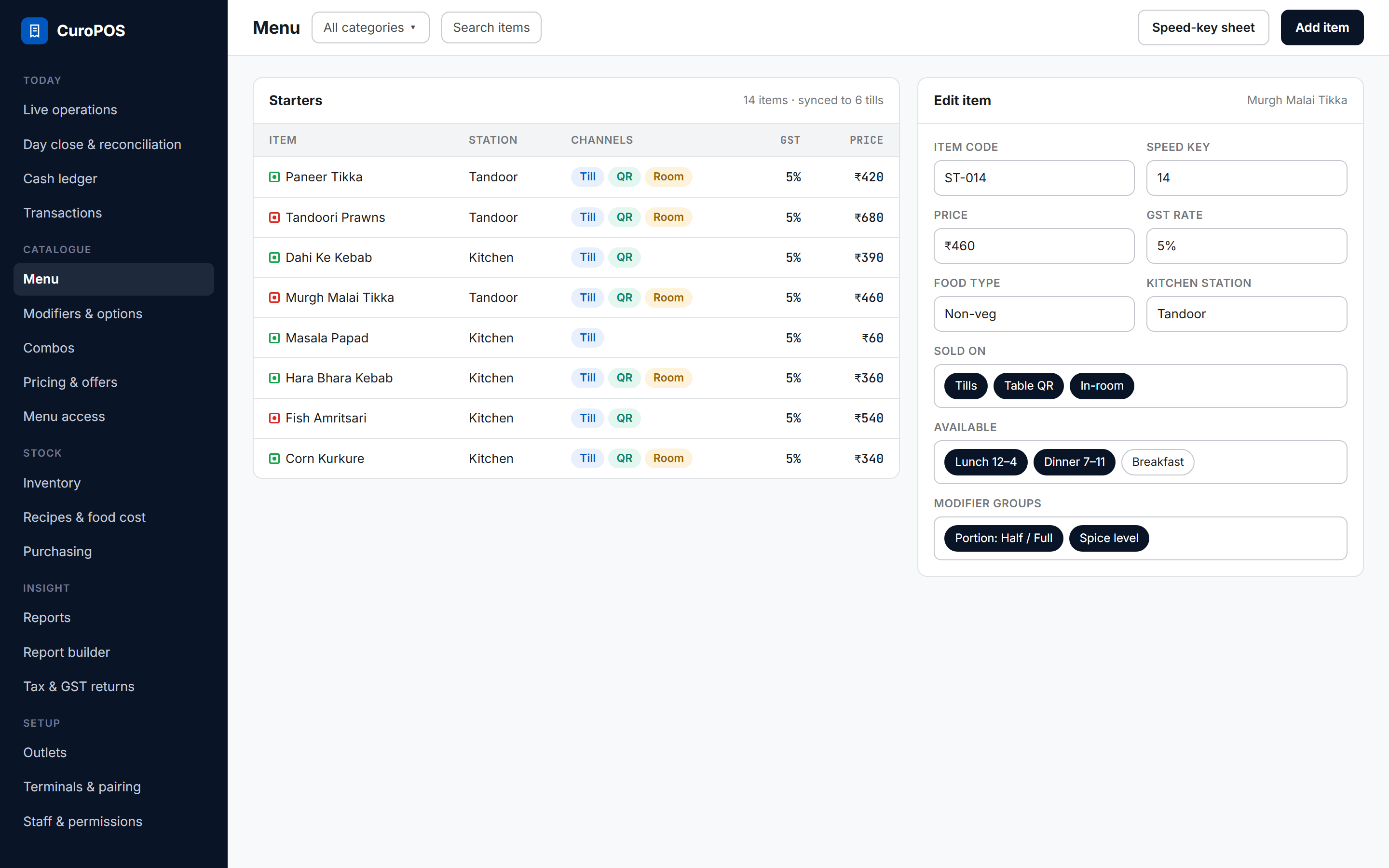Click the CuroPOS receipt logo icon

point(34,30)
